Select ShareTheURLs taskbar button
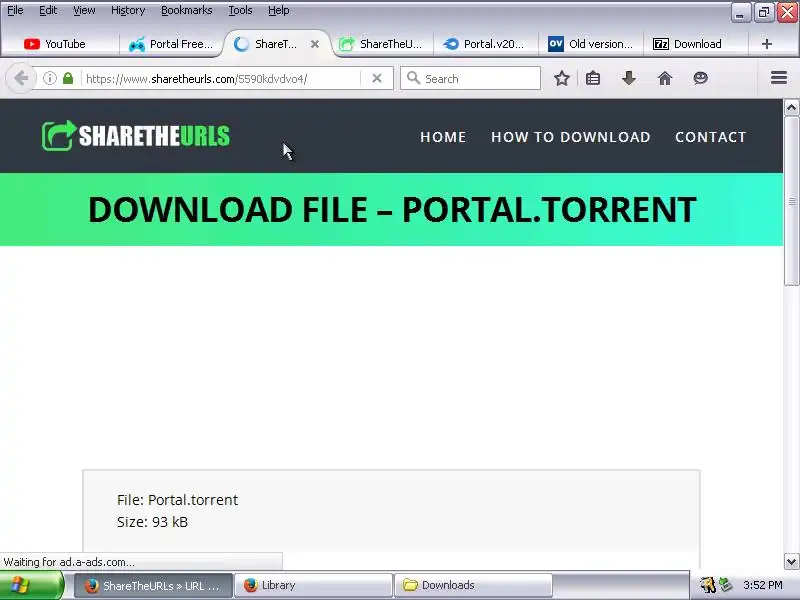Viewport: 800px width, 600px height. tap(153, 585)
